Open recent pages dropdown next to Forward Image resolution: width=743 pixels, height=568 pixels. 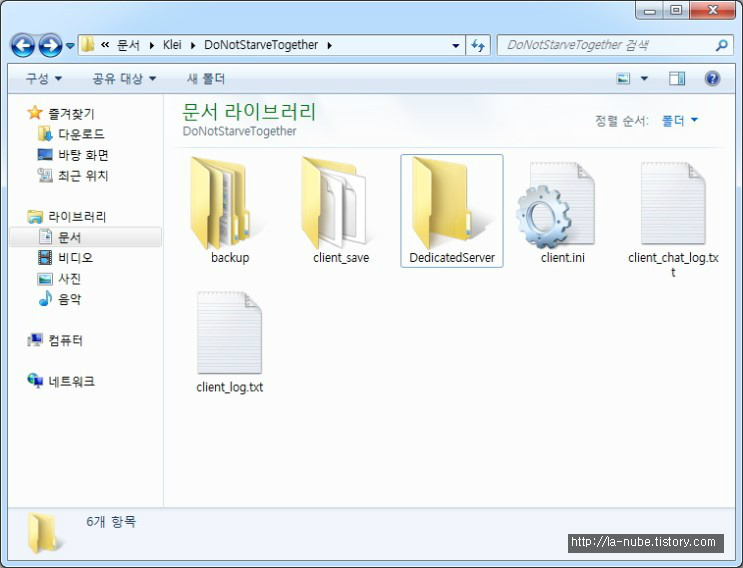pyautogui.click(x=70, y=46)
